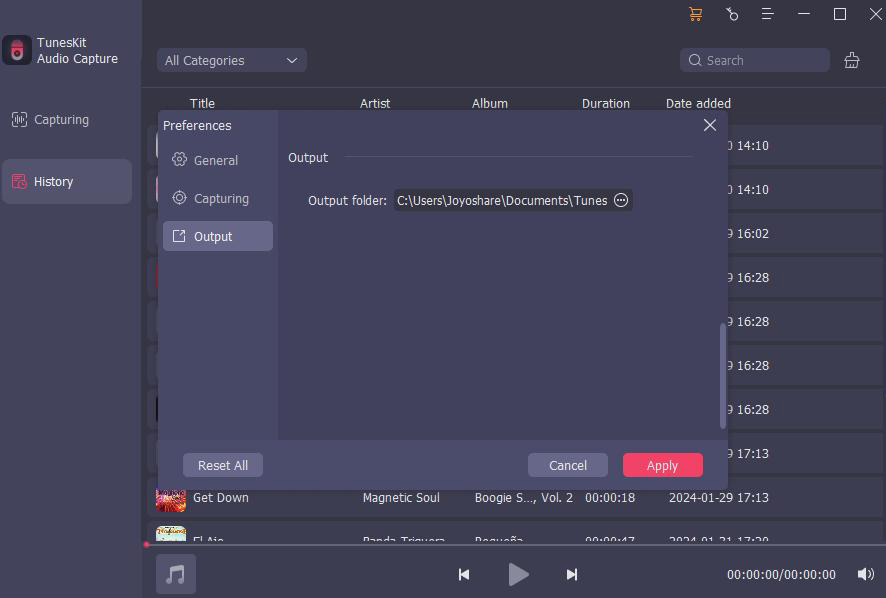Play the selected recording
The width and height of the screenshot is (886, 598).
518,575
